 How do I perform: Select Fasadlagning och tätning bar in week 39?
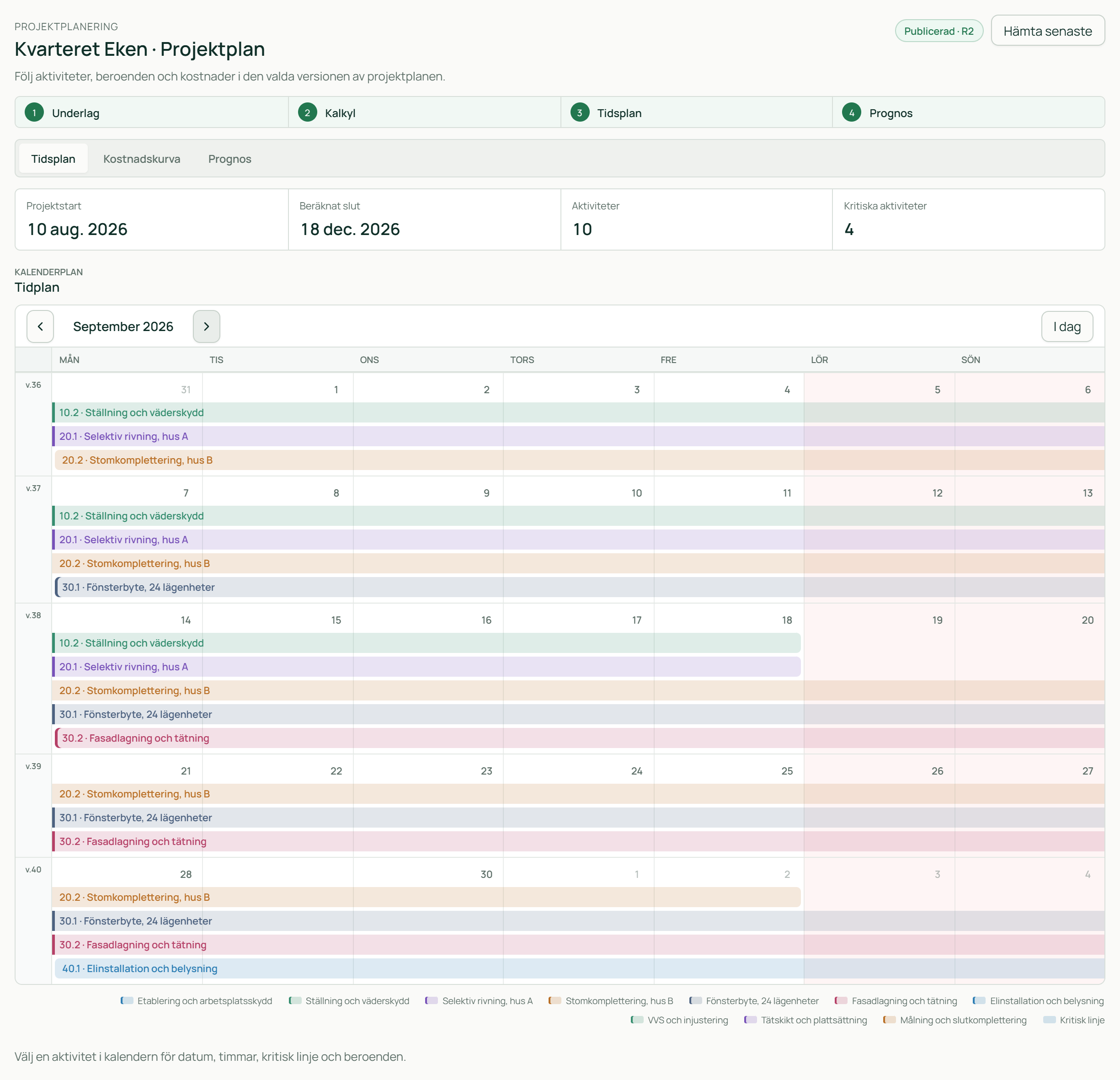(x=578, y=842)
